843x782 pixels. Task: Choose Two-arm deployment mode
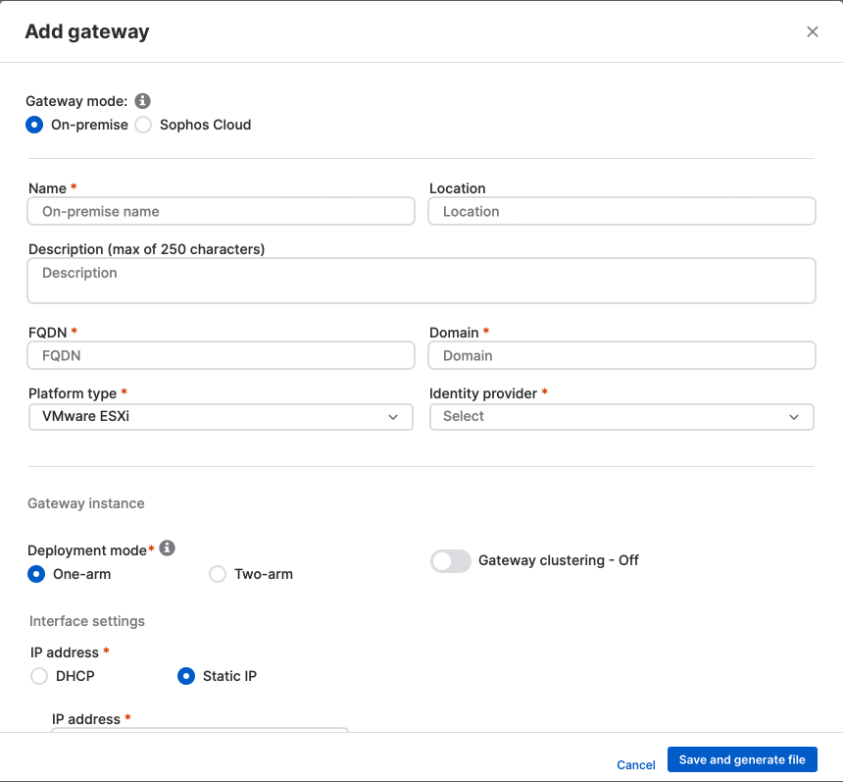pyautogui.click(x=217, y=574)
